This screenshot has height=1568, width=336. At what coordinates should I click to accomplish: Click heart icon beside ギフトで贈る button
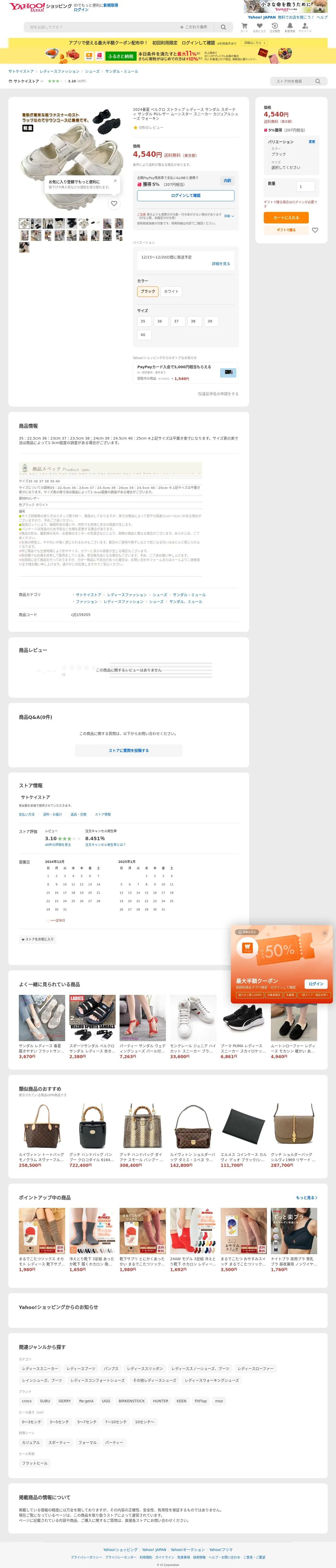315,230
